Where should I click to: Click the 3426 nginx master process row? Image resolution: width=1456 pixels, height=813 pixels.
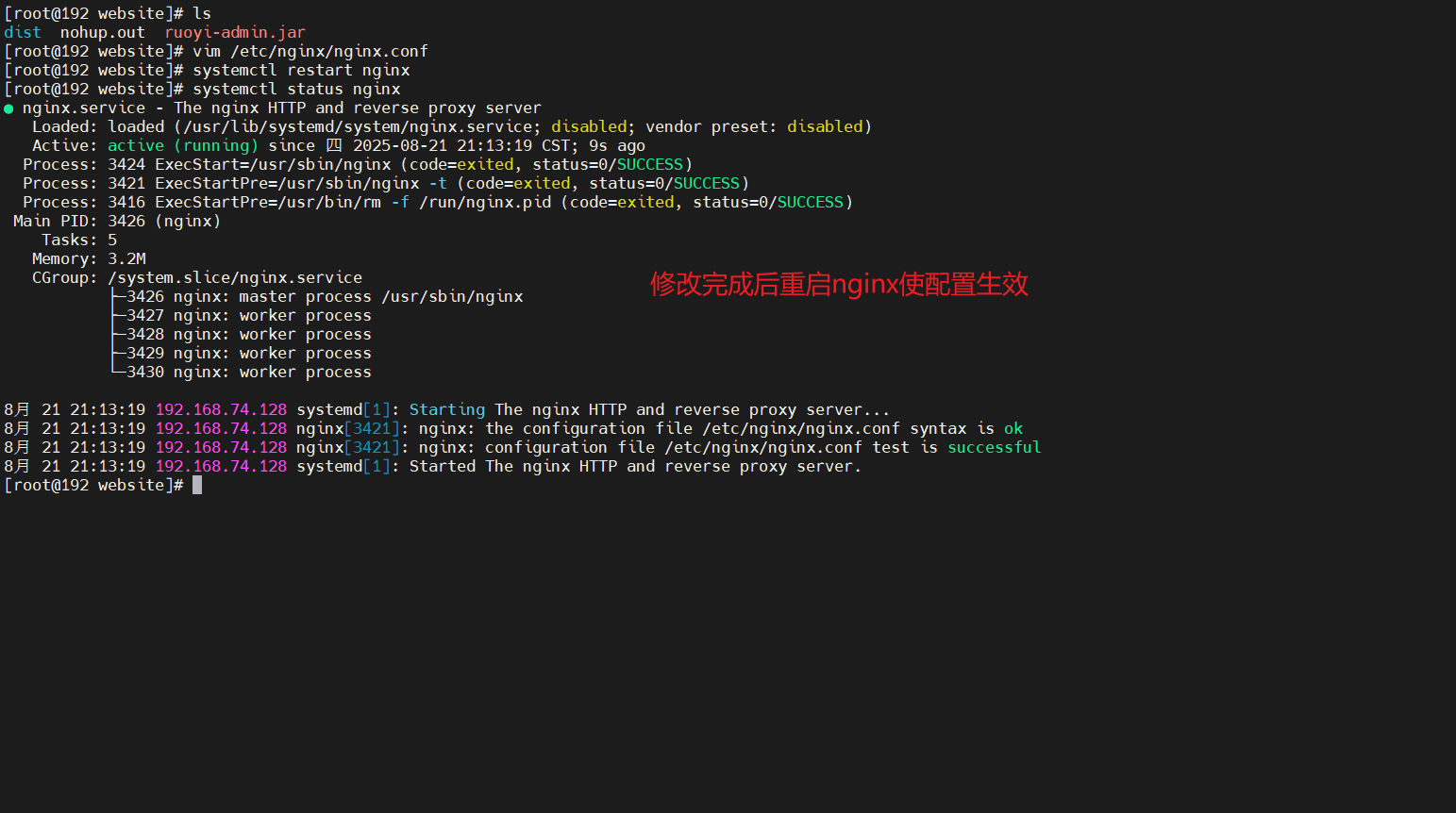(x=325, y=296)
